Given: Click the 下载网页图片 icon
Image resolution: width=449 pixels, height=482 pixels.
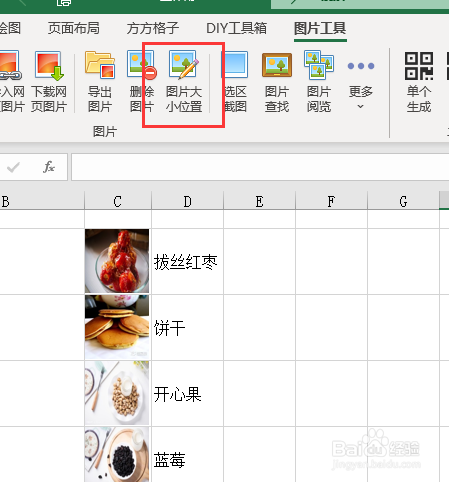Looking at the screenshot, I should click(x=49, y=66).
